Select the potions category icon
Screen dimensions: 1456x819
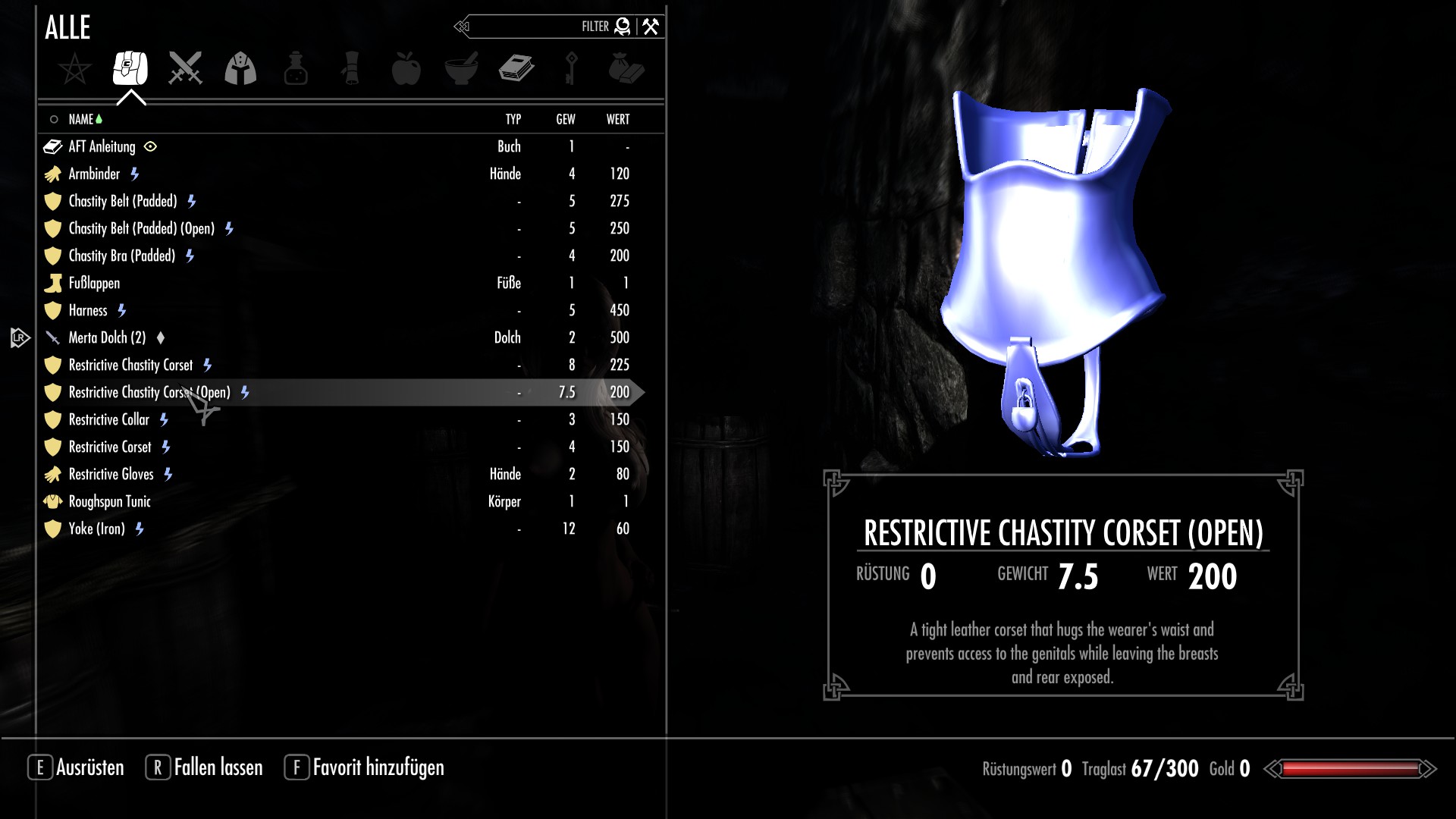(295, 68)
